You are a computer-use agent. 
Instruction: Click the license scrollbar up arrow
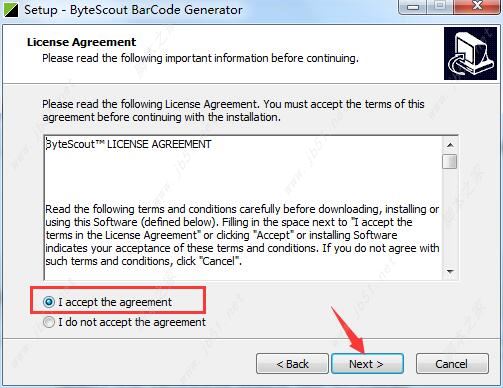coord(450,145)
